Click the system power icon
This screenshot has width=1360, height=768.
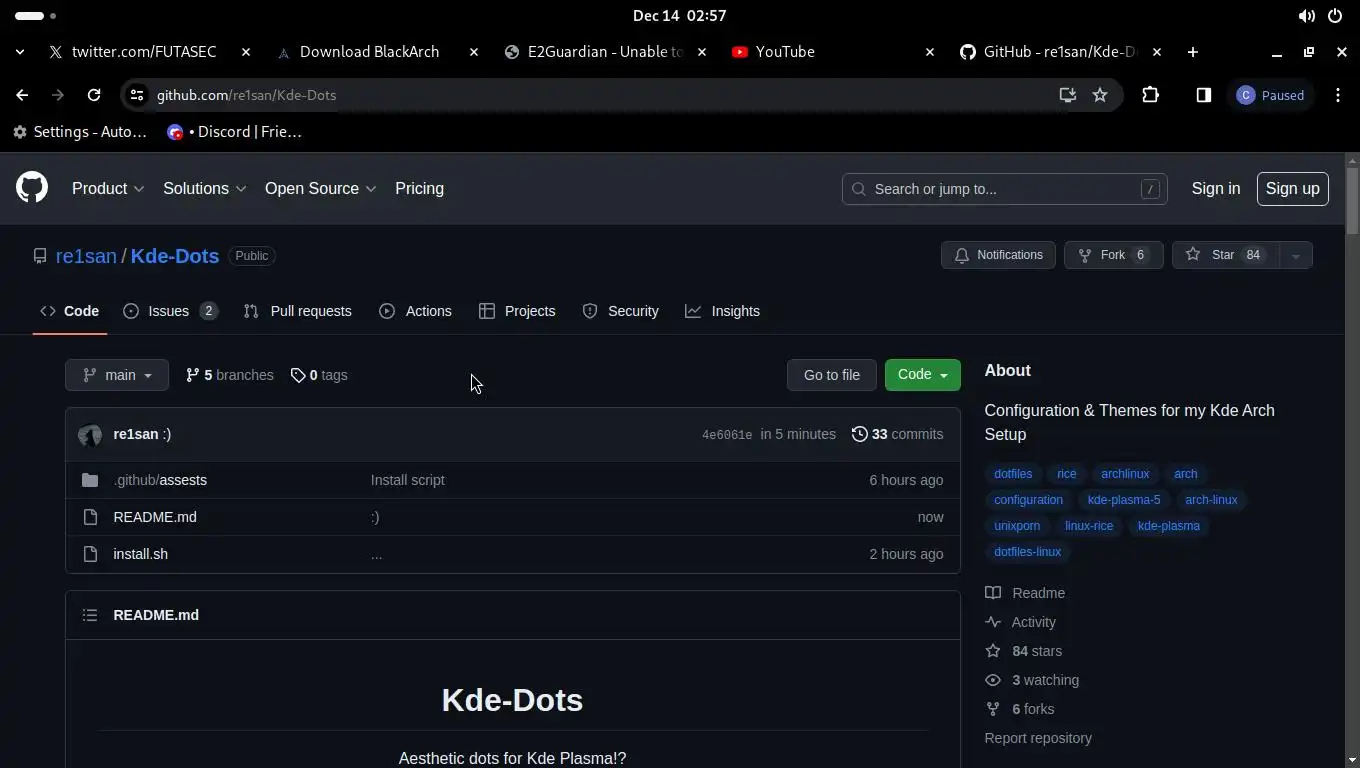[1335, 16]
